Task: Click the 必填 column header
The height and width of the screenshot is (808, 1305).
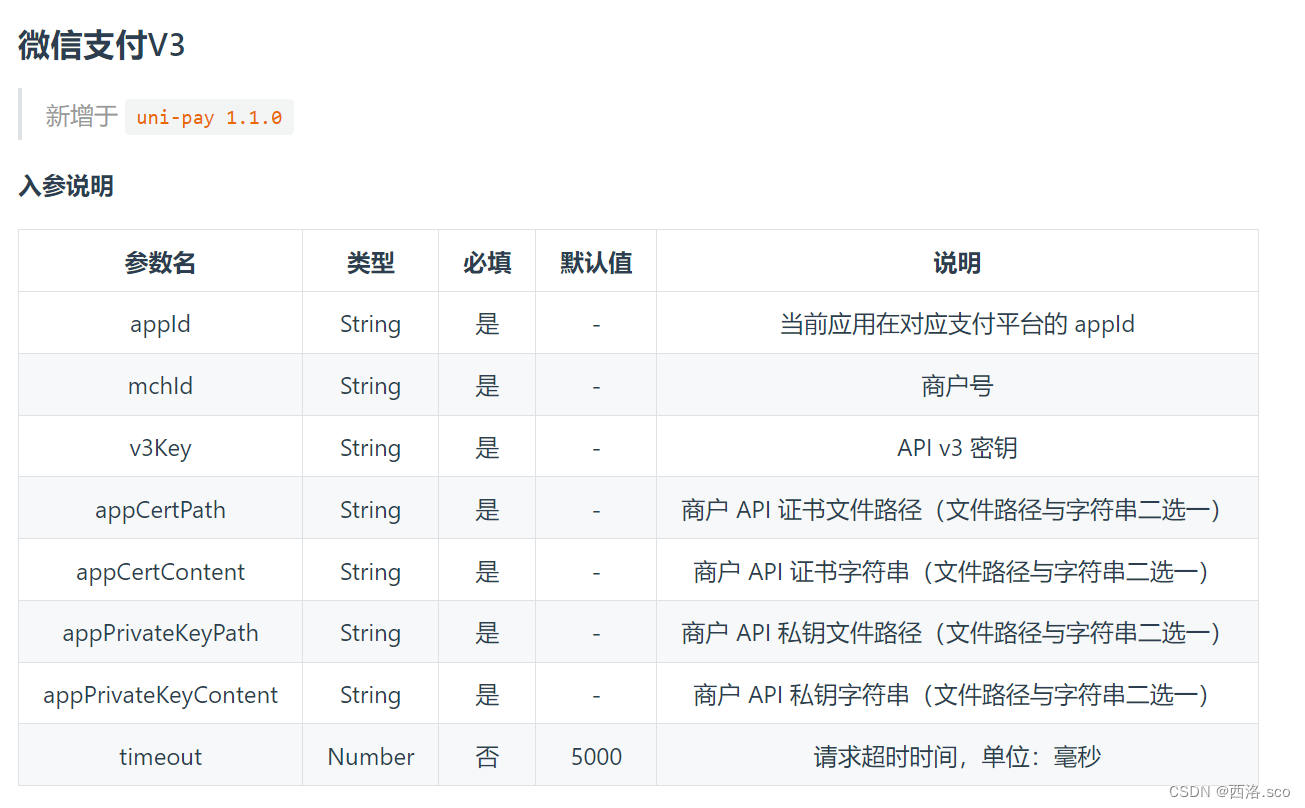Action: pyautogui.click(x=487, y=263)
